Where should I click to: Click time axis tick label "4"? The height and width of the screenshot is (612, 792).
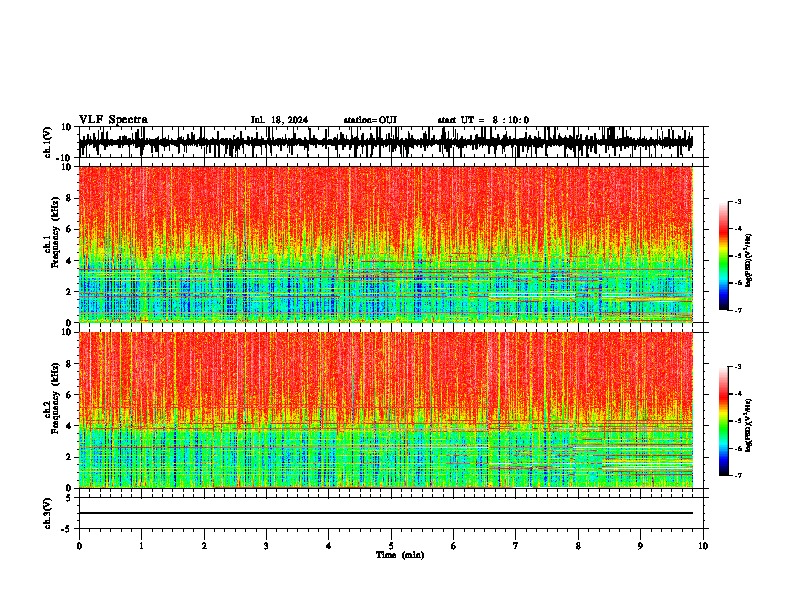tap(329, 546)
